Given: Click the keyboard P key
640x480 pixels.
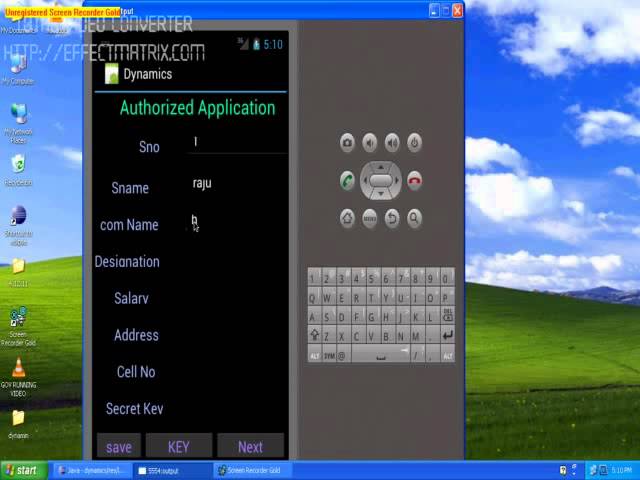Looking at the screenshot, I should [x=446, y=297].
